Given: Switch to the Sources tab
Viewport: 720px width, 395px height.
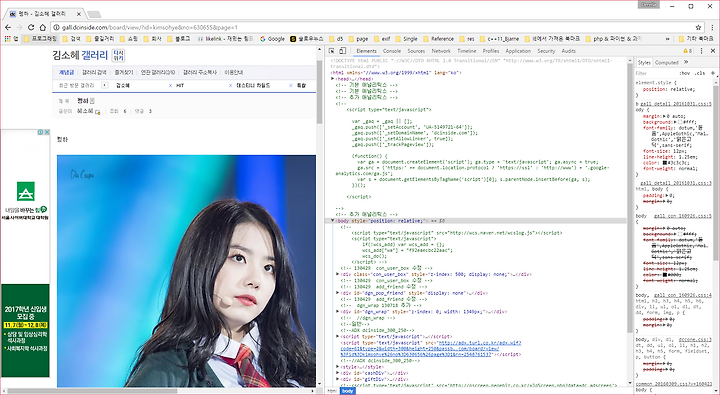Looking at the screenshot, I should point(416,51).
